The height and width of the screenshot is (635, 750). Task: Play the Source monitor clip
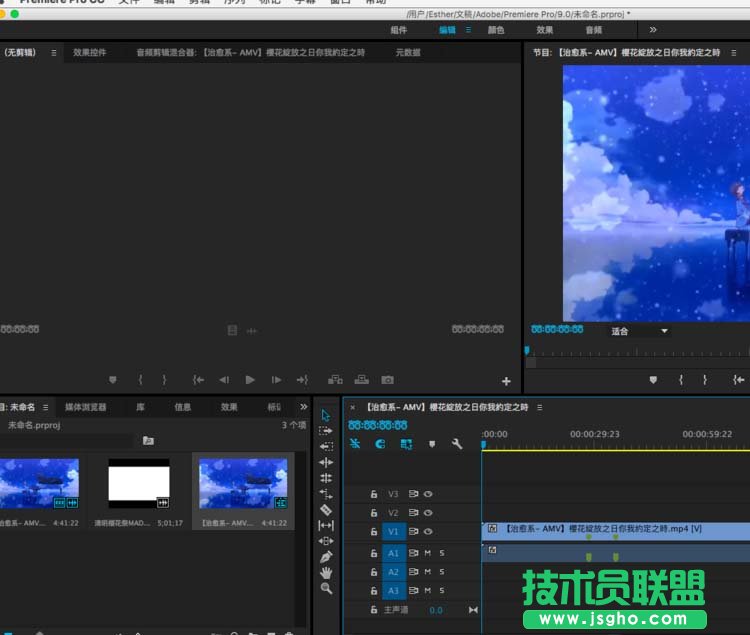tap(250, 380)
